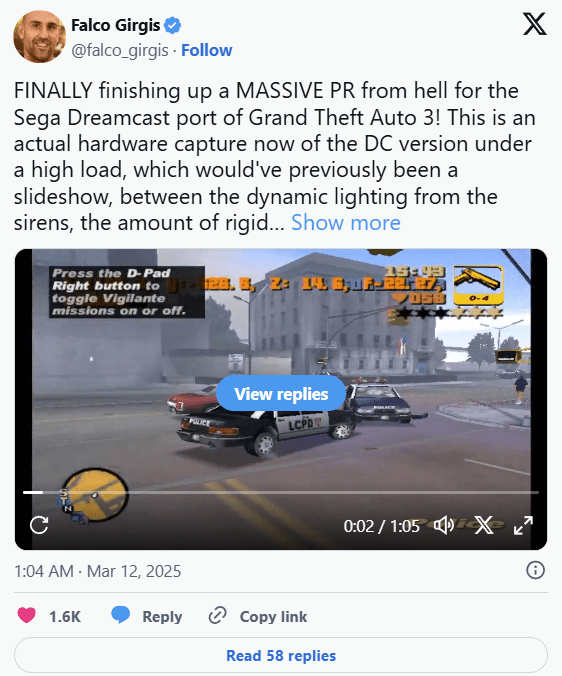This screenshot has width=562, height=676.
Task: Click the View replies button
Action: pos(281,394)
